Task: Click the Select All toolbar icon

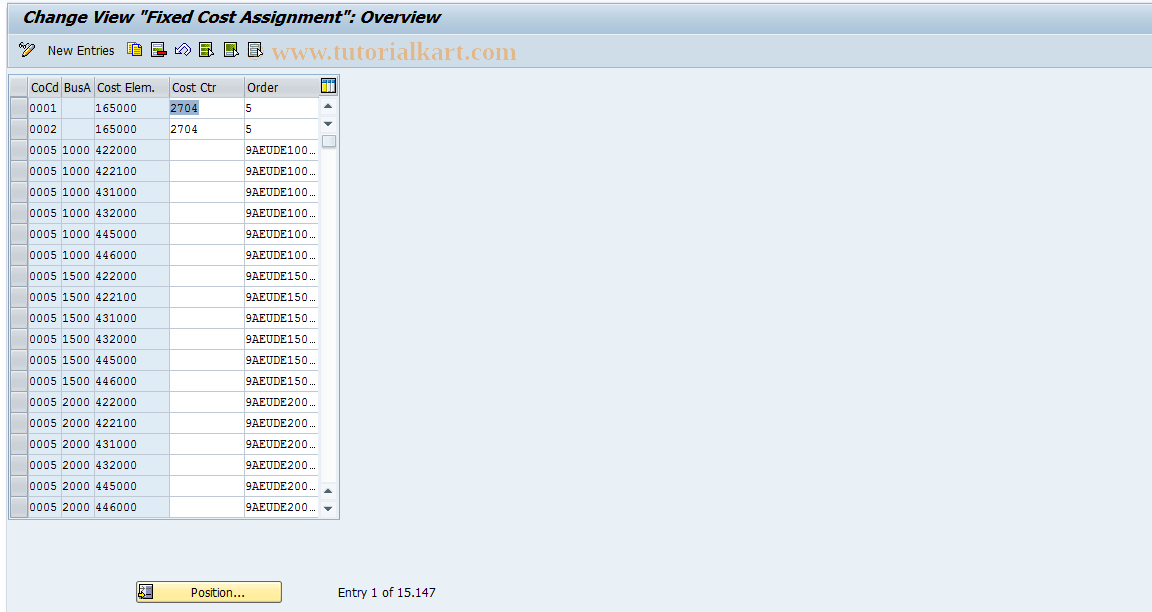Action: pyautogui.click(x=206, y=50)
